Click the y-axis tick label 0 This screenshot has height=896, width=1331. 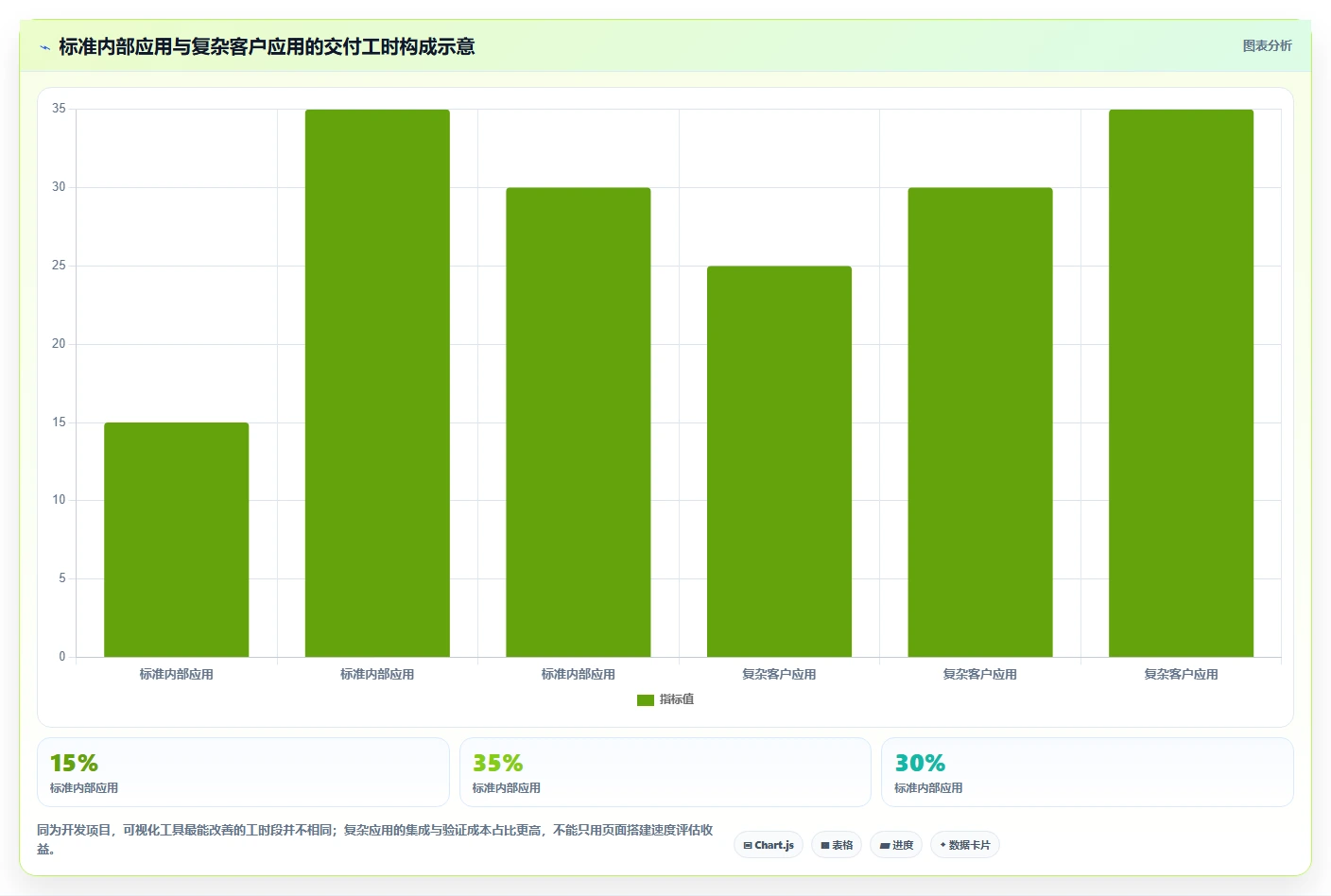[x=62, y=657]
